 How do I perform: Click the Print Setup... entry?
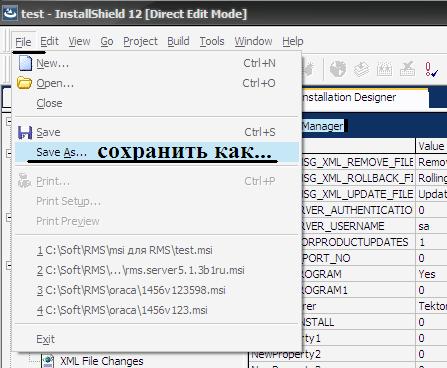(157, 201)
